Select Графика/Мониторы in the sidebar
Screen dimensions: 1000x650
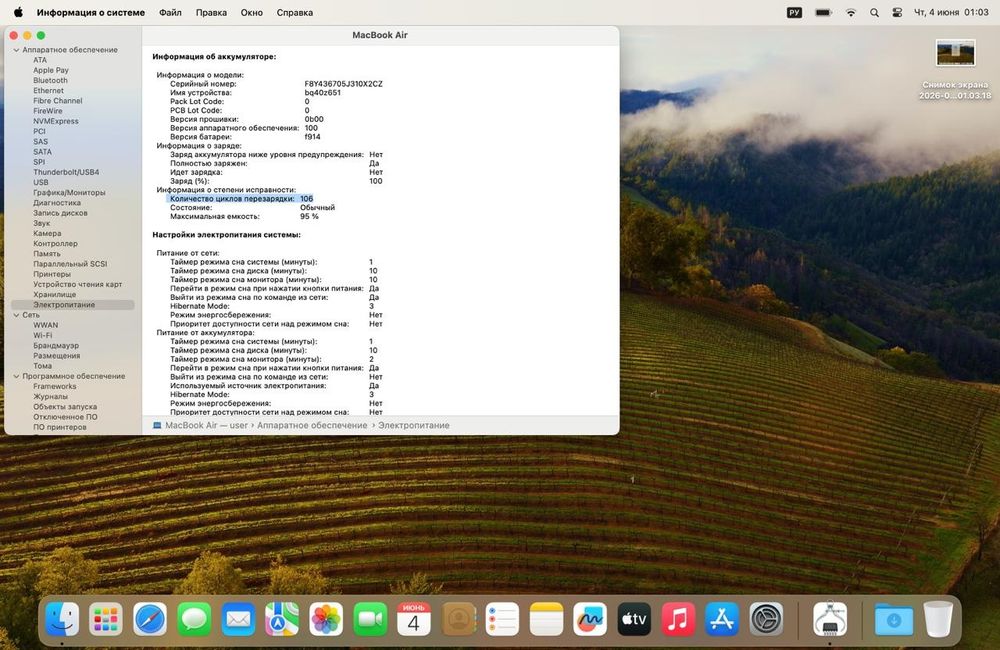click(x=70, y=193)
